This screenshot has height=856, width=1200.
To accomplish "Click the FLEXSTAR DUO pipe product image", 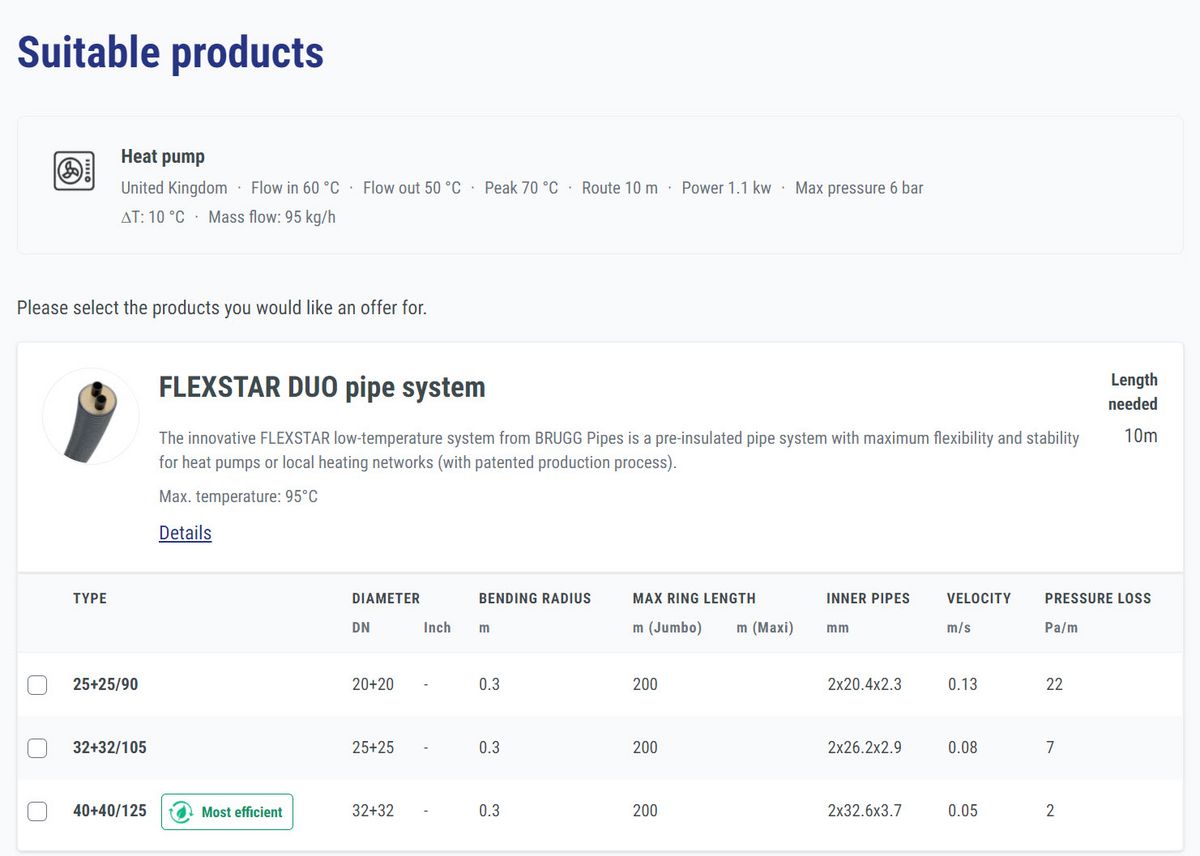I will pyautogui.click(x=90, y=416).
